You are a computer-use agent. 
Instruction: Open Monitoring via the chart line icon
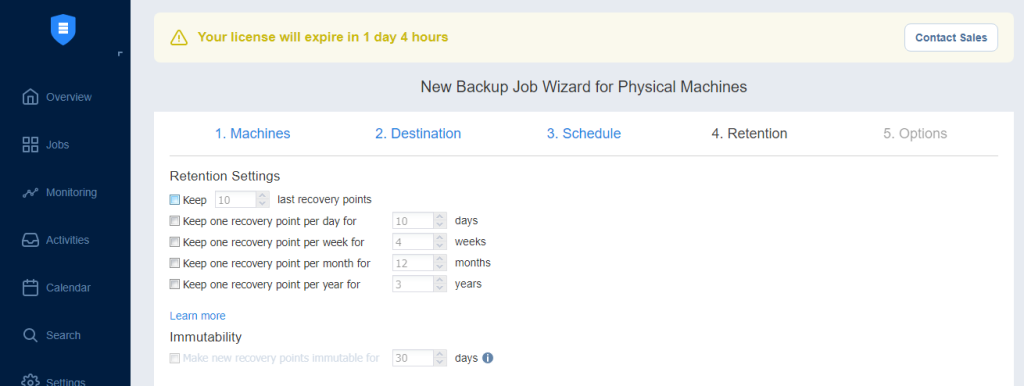pos(30,193)
